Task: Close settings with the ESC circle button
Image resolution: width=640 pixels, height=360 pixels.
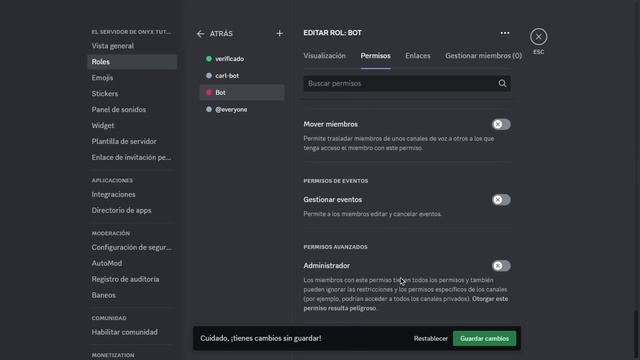Action: [x=538, y=37]
